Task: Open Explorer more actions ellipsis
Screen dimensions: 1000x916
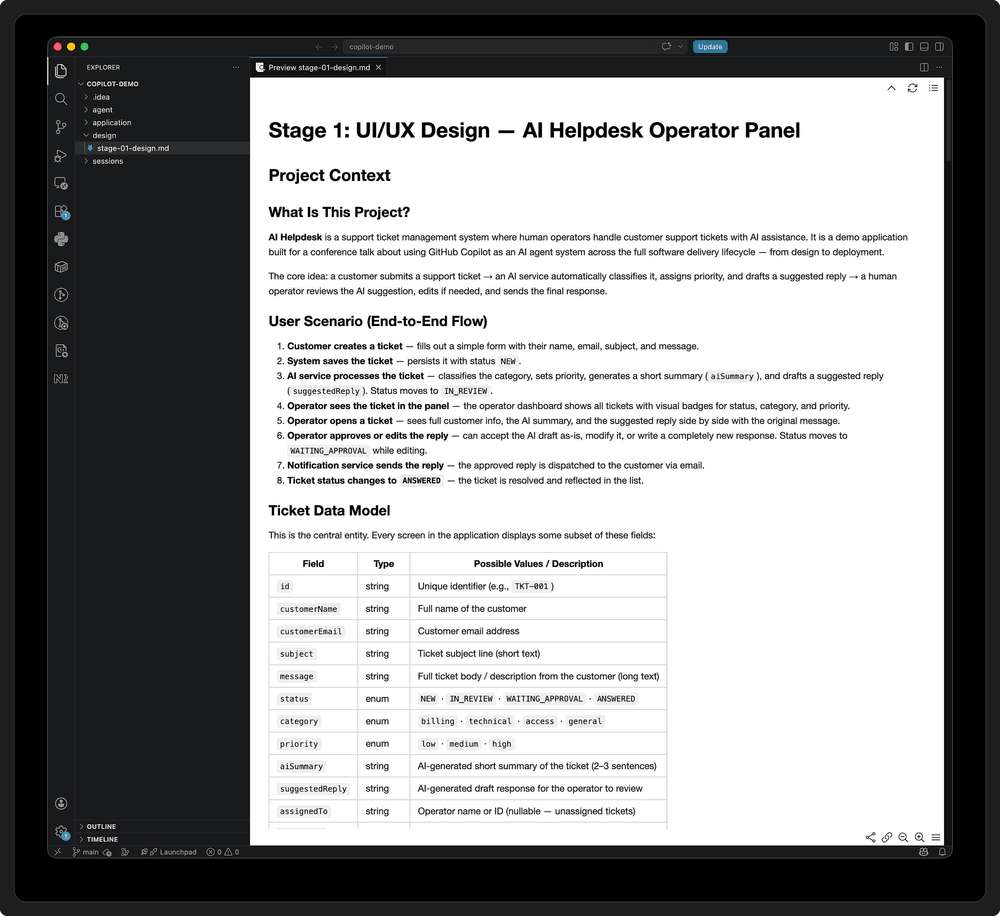Action: pos(236,67)
